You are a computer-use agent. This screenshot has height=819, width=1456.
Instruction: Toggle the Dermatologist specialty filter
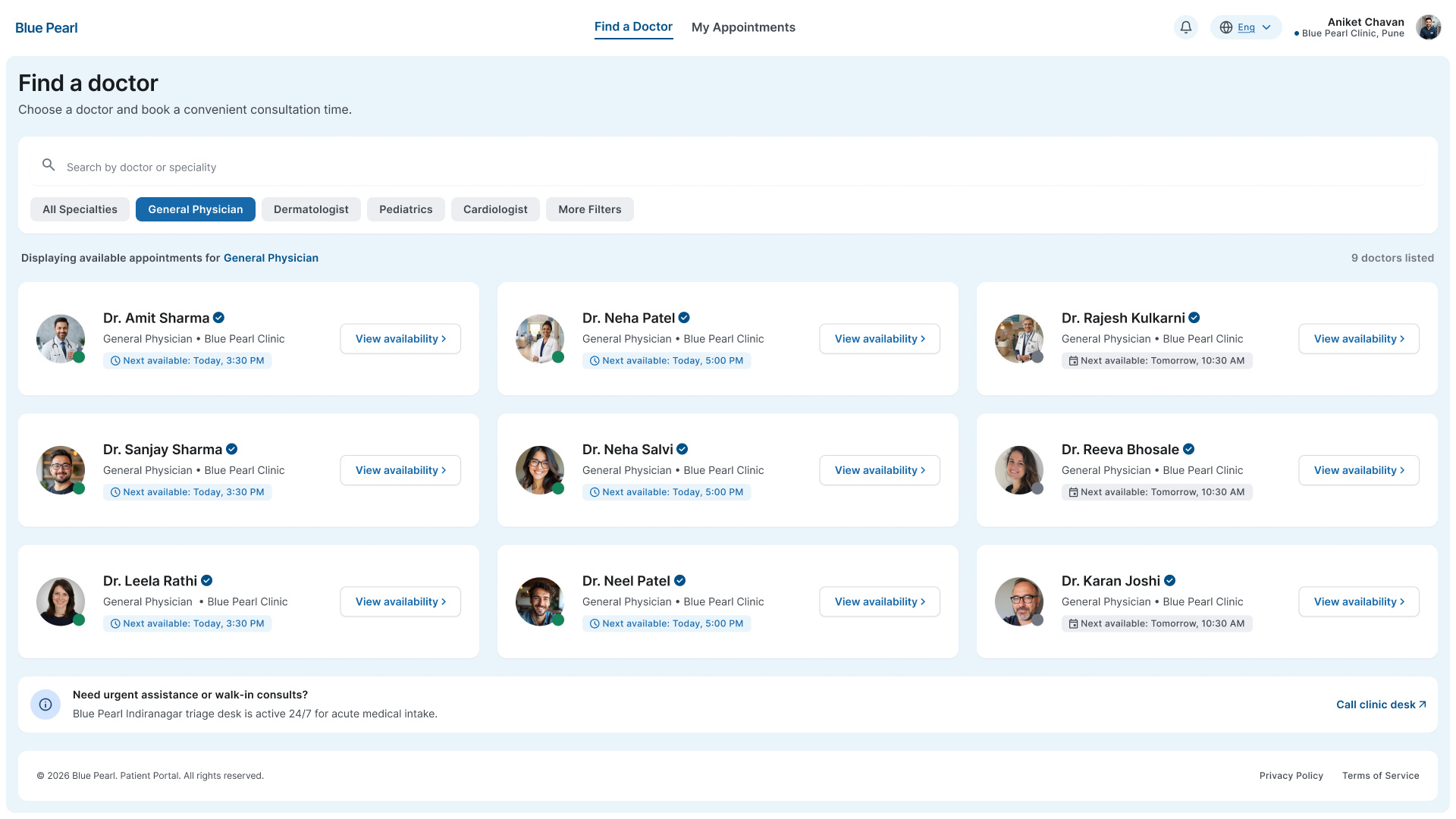click(x=311, y=209)
